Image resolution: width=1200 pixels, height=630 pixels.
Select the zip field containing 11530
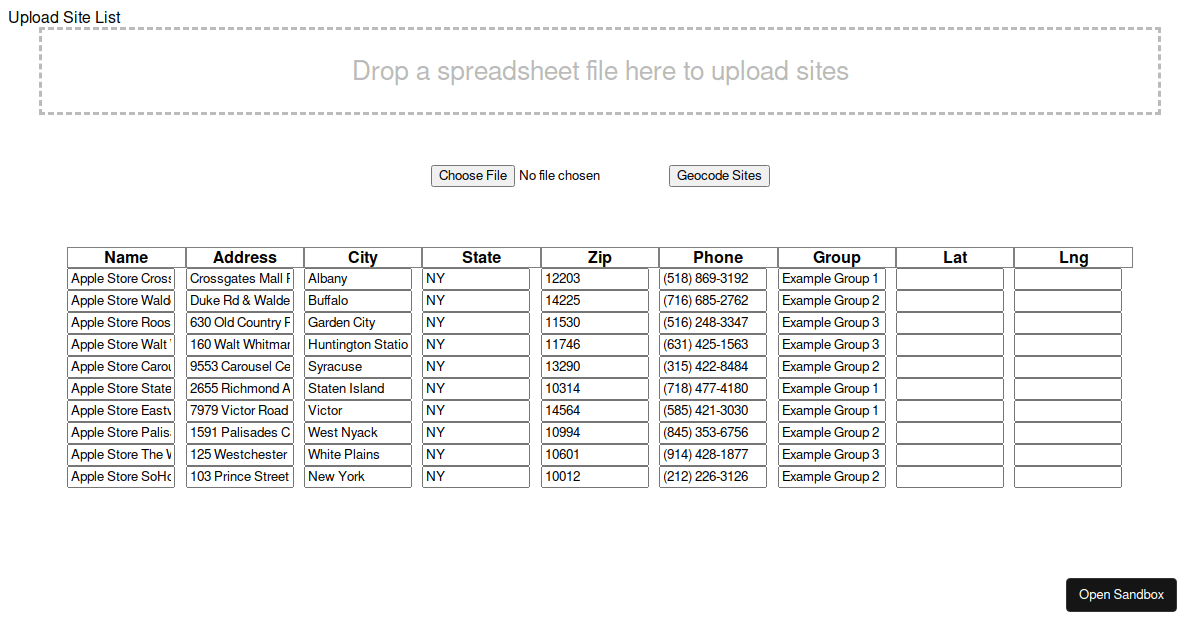(595, 323)
